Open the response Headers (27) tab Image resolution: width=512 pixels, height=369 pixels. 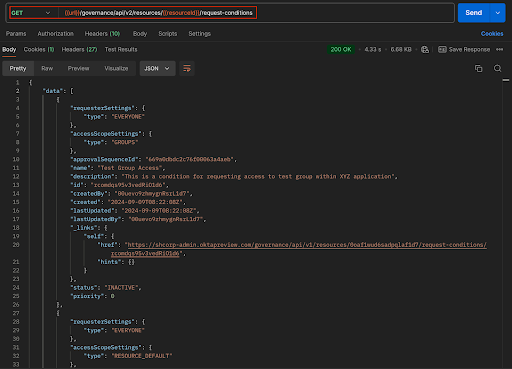[x=79, y=49]
